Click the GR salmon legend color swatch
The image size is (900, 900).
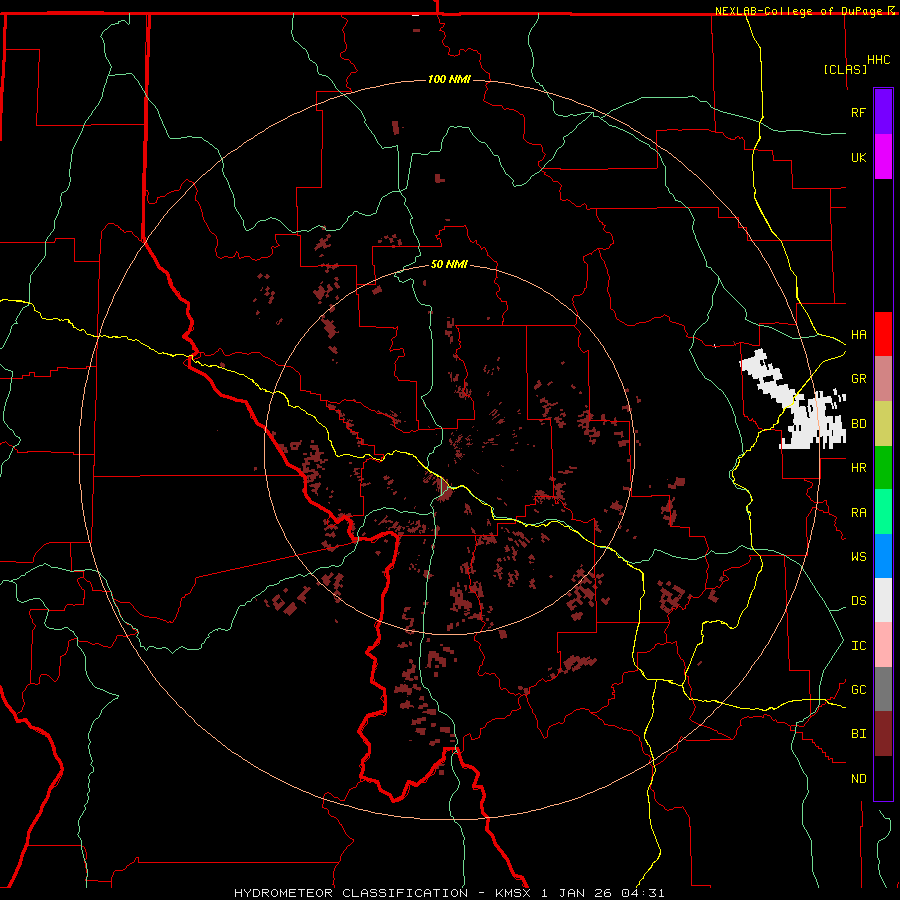[883, 379]
